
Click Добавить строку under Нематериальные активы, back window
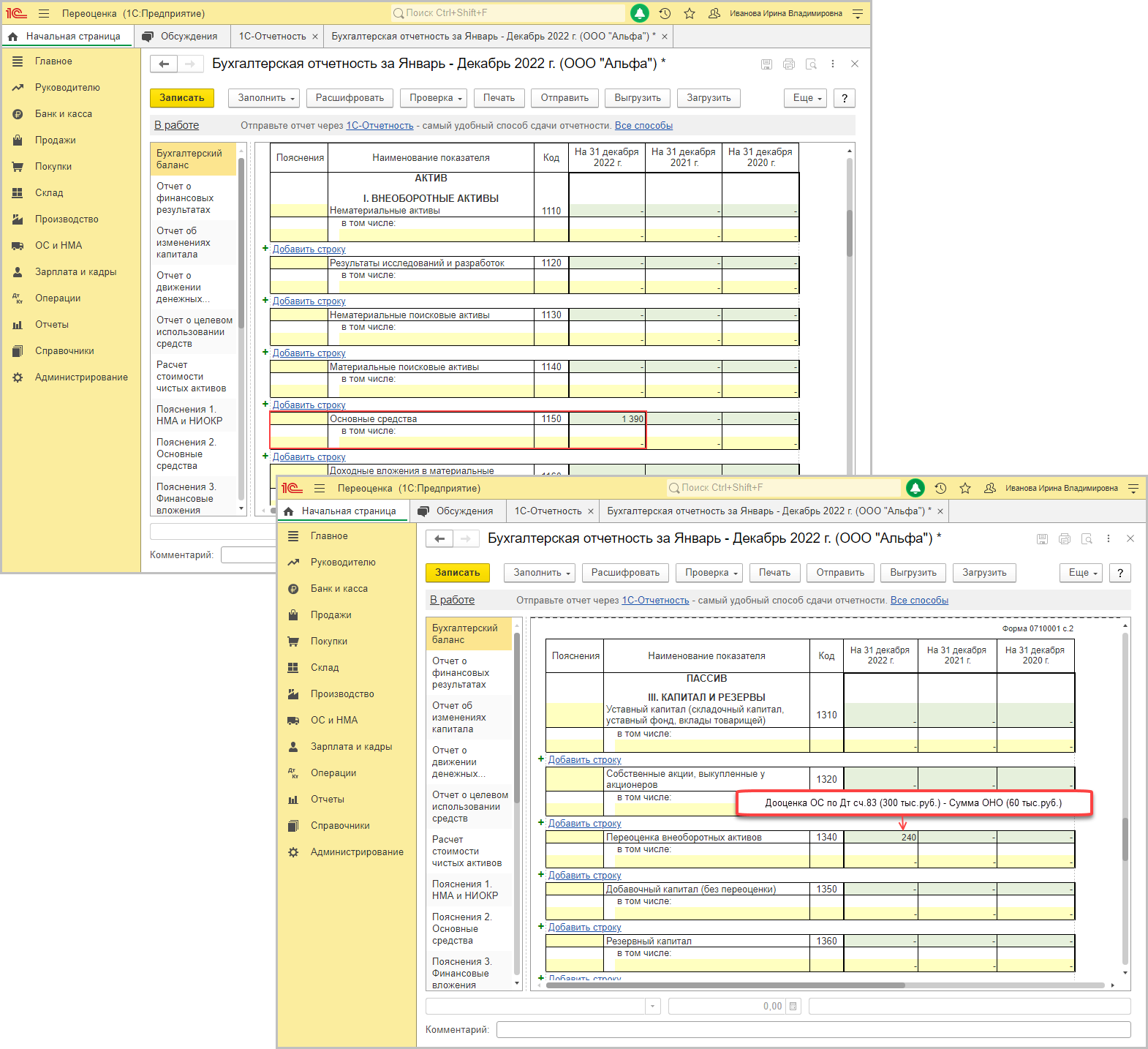click(x=309, y=249)
